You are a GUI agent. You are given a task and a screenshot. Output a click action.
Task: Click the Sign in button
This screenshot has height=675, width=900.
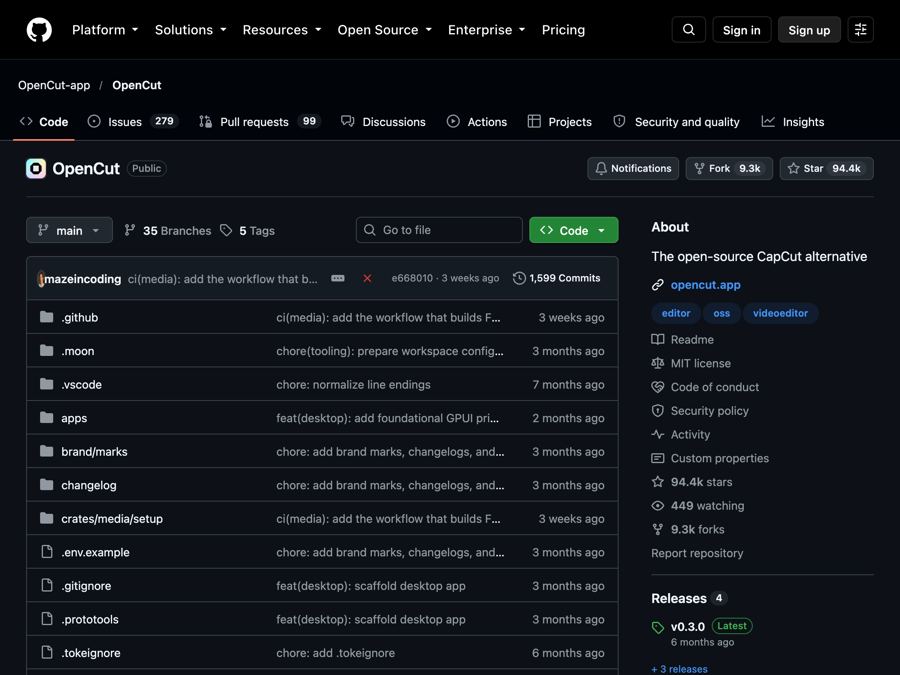[742, 30]
